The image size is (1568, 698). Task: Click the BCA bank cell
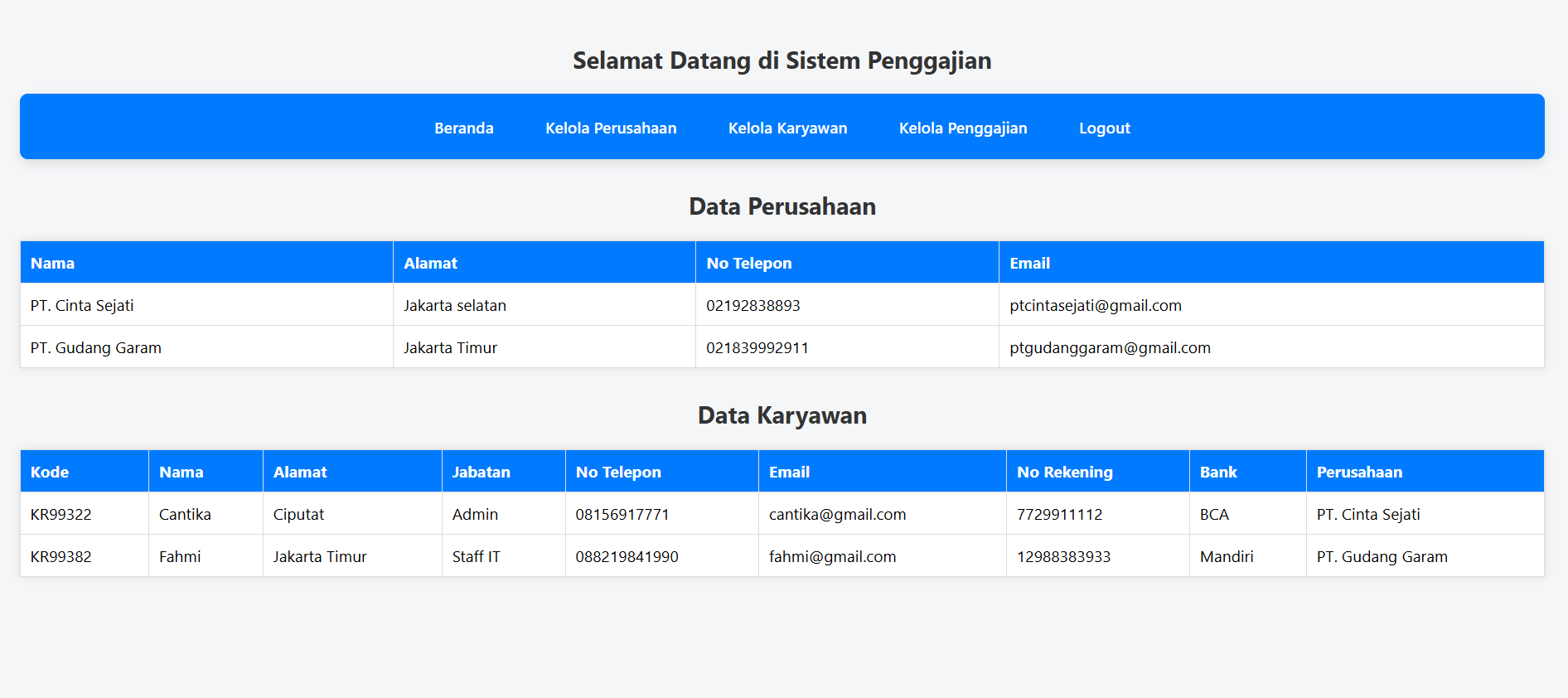click(x=1248, y=514)
